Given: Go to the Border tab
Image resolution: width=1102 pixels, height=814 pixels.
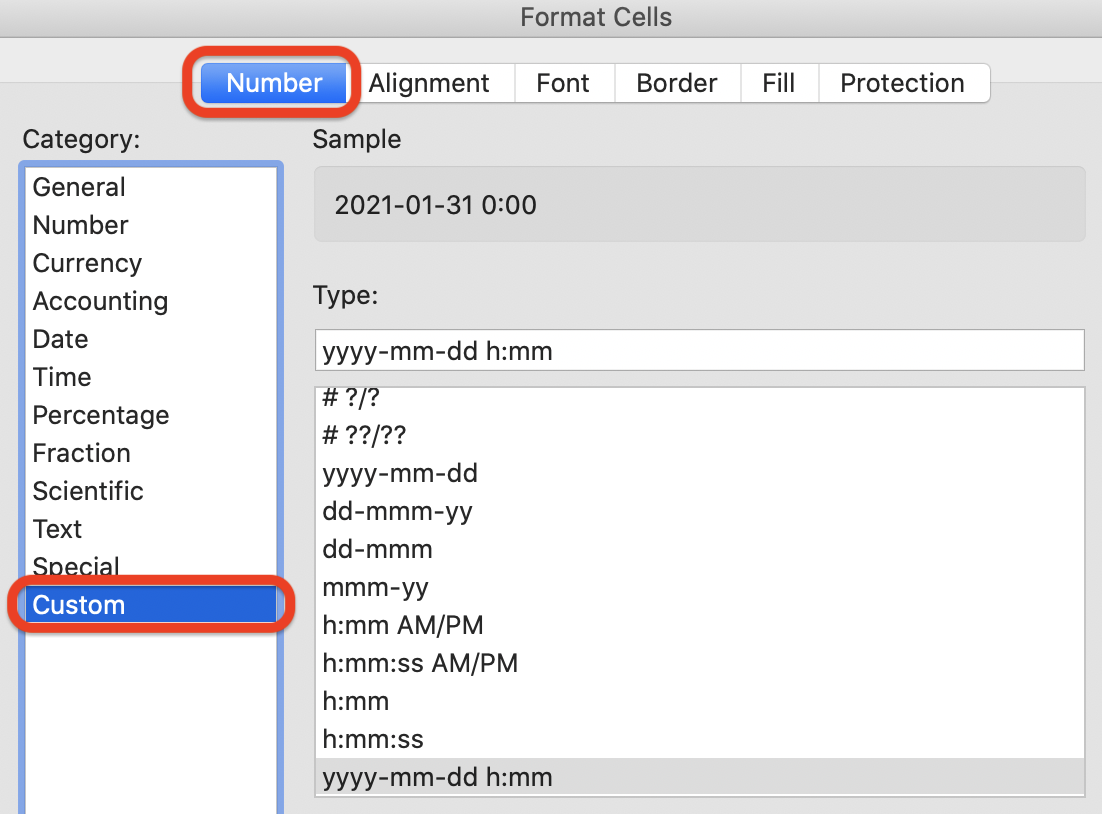Looking at the screenshot, I should pyautogui.click(x=677, y=83).
